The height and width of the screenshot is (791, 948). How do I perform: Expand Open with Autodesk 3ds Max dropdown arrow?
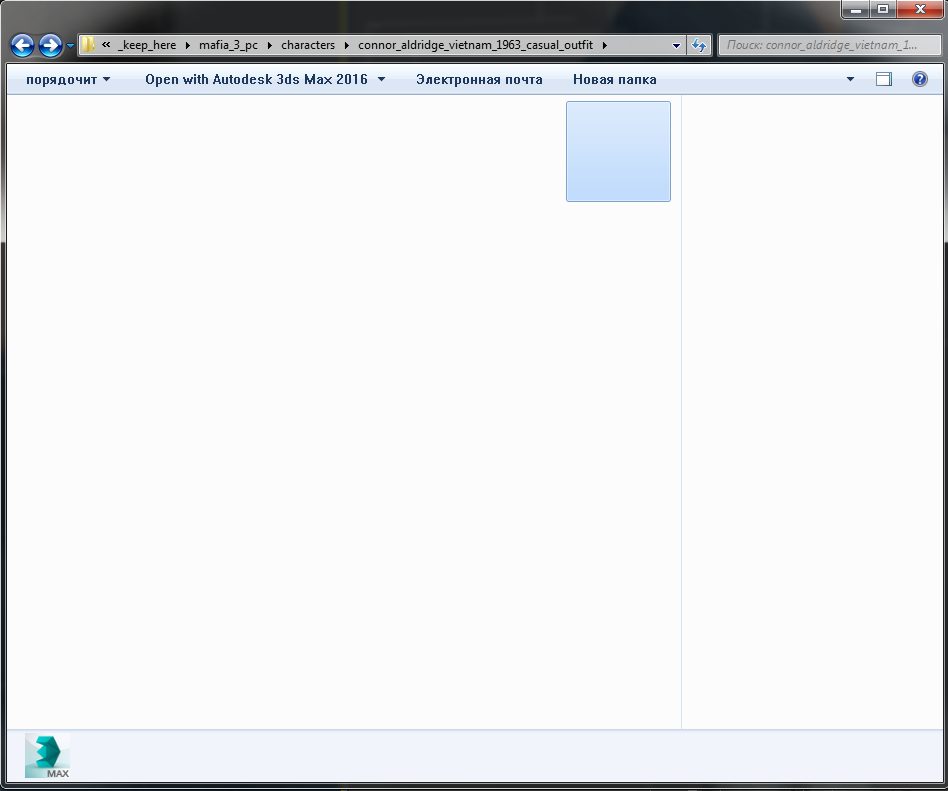(x=381, y=79)
